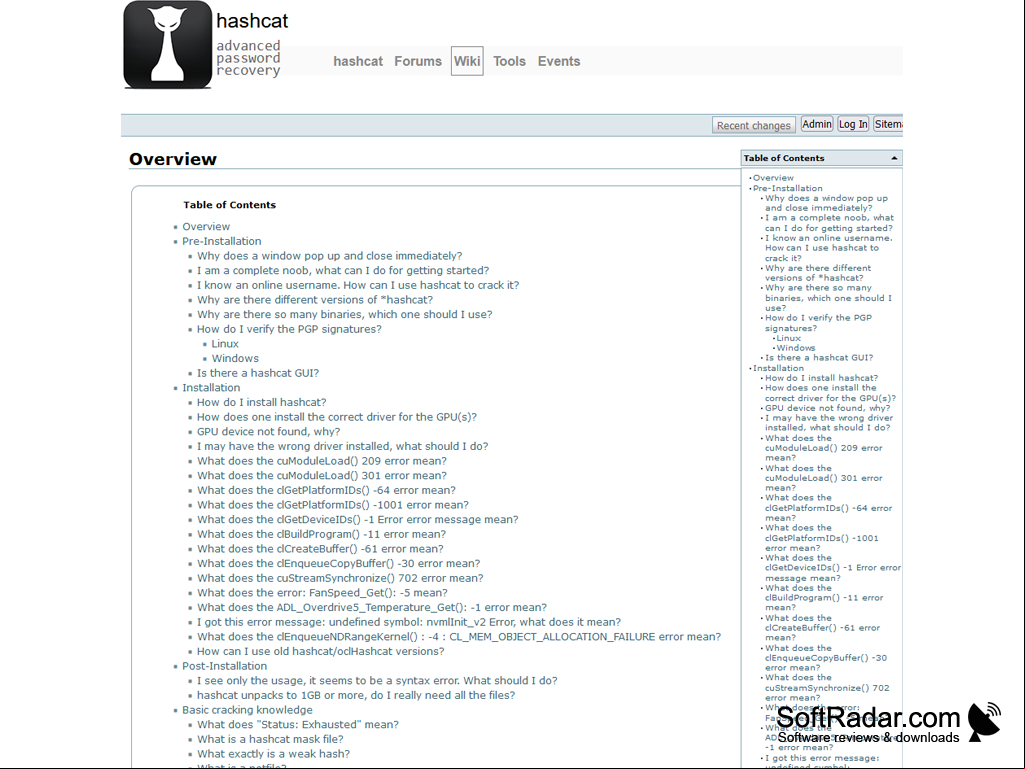Open 'I am a complete noob' main link
The image size is (1025, 769).
pos(343,270)
